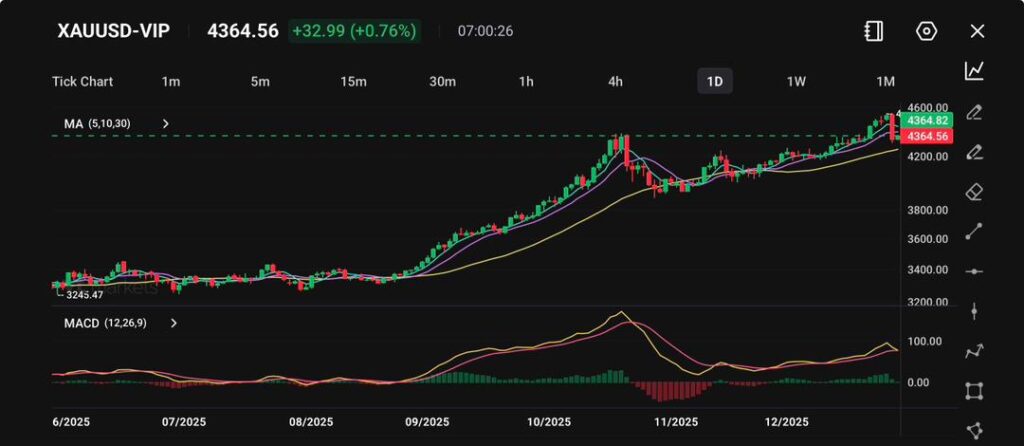The width and height of the screenshot is (1024, 446).
Task: Expand the MACD (12,26,9) indicator settings
Action: [174, 323]
